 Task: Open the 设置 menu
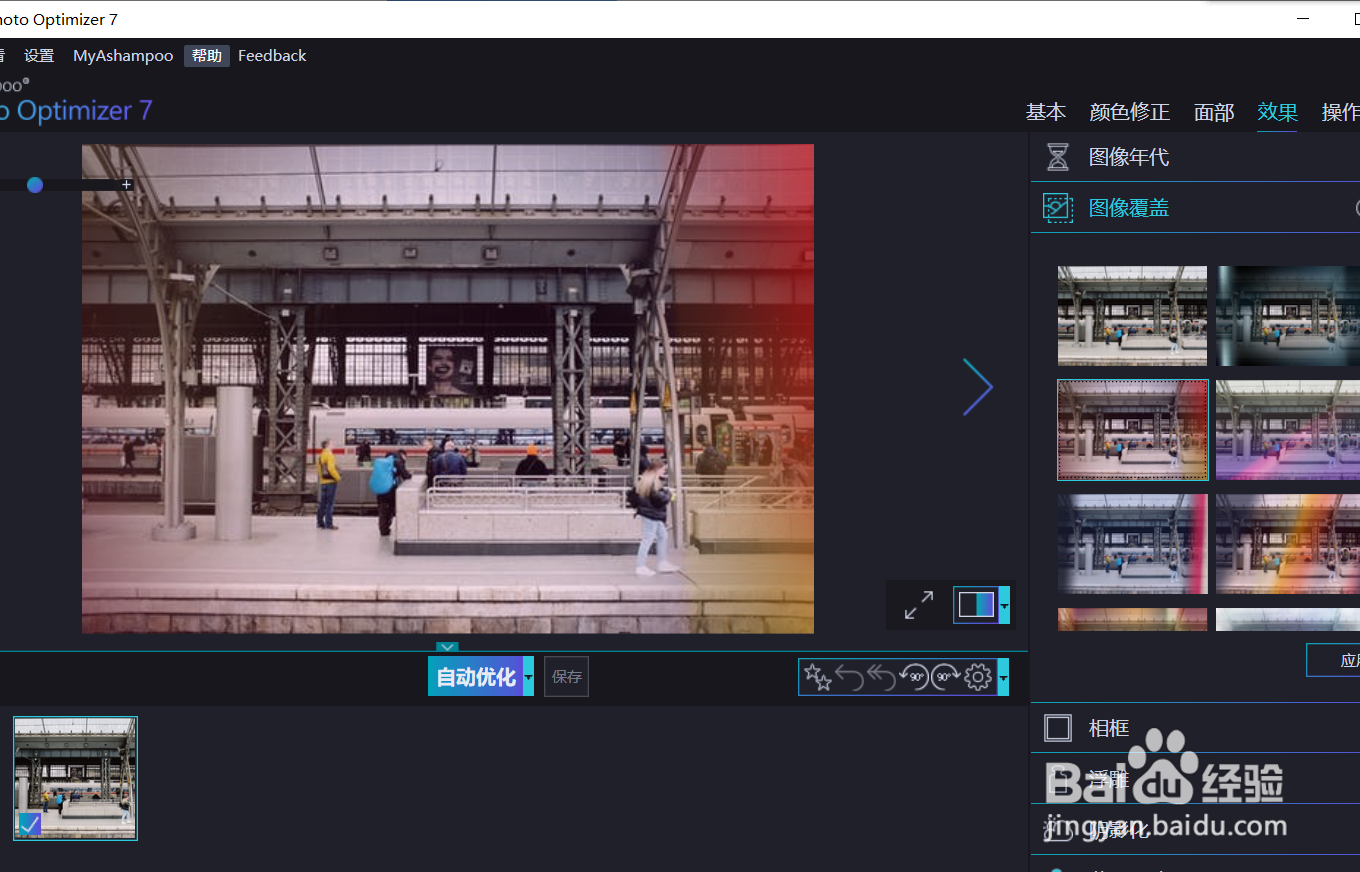[39, 56]
